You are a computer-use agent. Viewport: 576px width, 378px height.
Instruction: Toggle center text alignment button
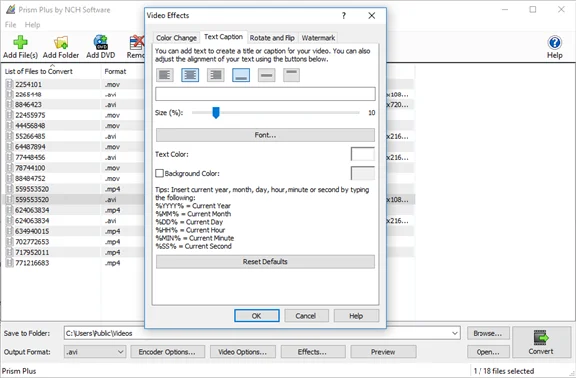coord(190,75)
